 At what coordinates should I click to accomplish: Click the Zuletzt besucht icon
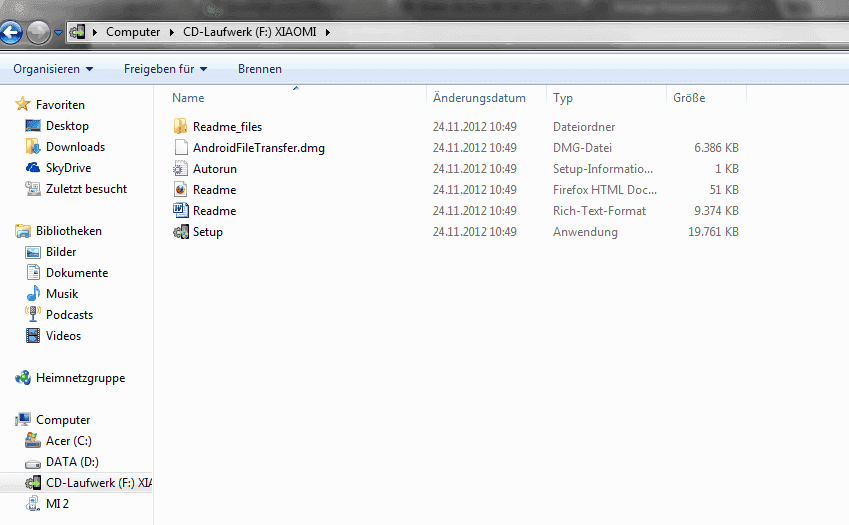(x=32, y=188)
